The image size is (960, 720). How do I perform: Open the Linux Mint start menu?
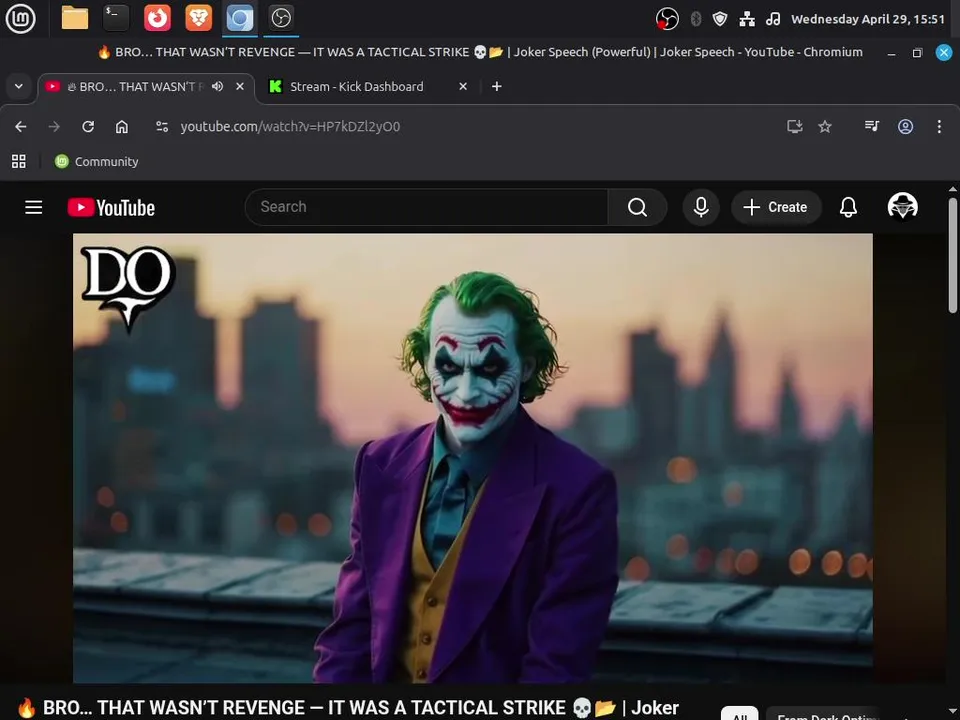(20, 18)
